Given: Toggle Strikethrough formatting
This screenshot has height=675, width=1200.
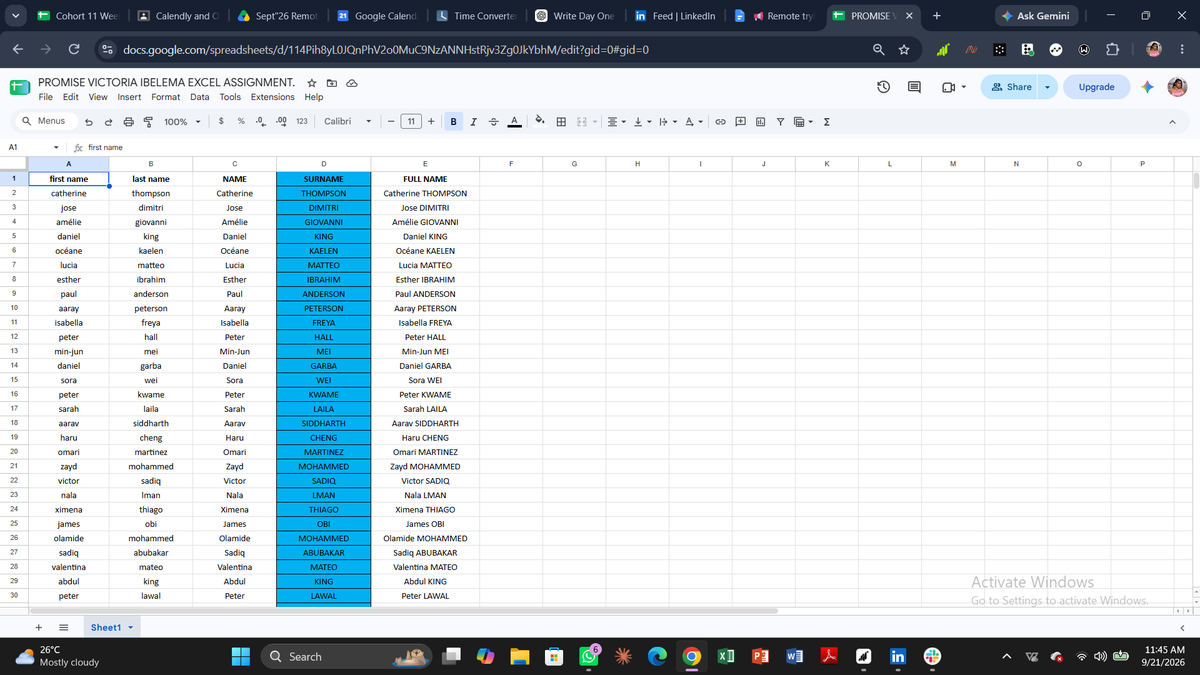Looking at the screenshot, I should (x=492, y=121).
